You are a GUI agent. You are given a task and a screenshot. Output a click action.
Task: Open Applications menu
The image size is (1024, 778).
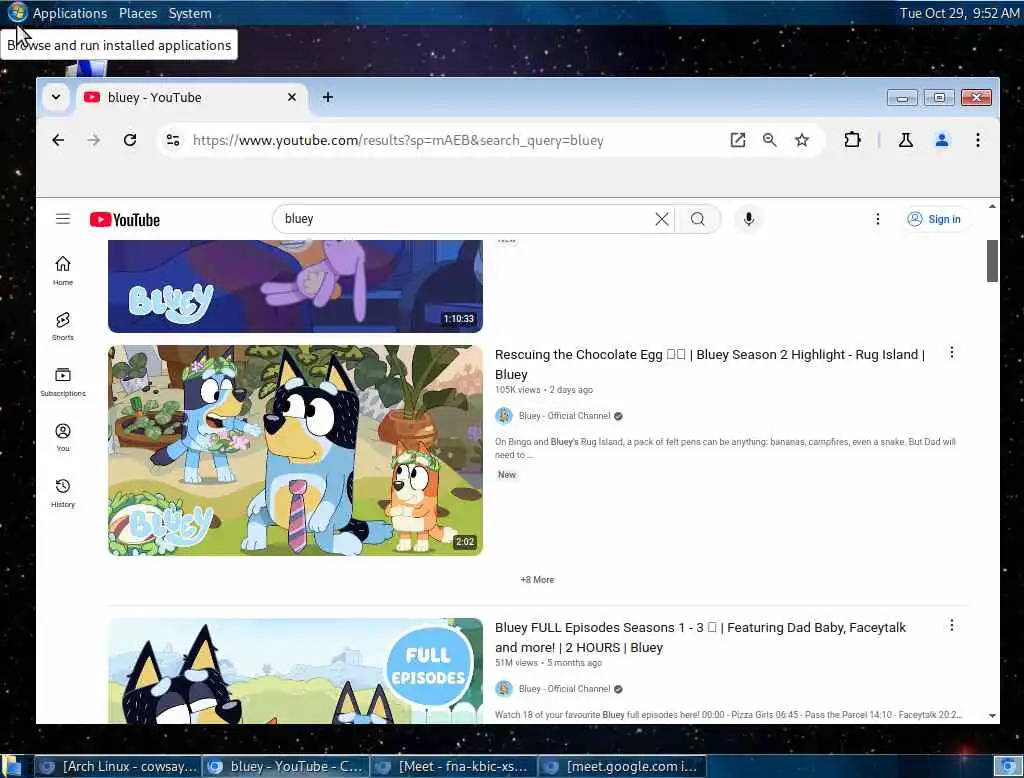coord(69,13)
